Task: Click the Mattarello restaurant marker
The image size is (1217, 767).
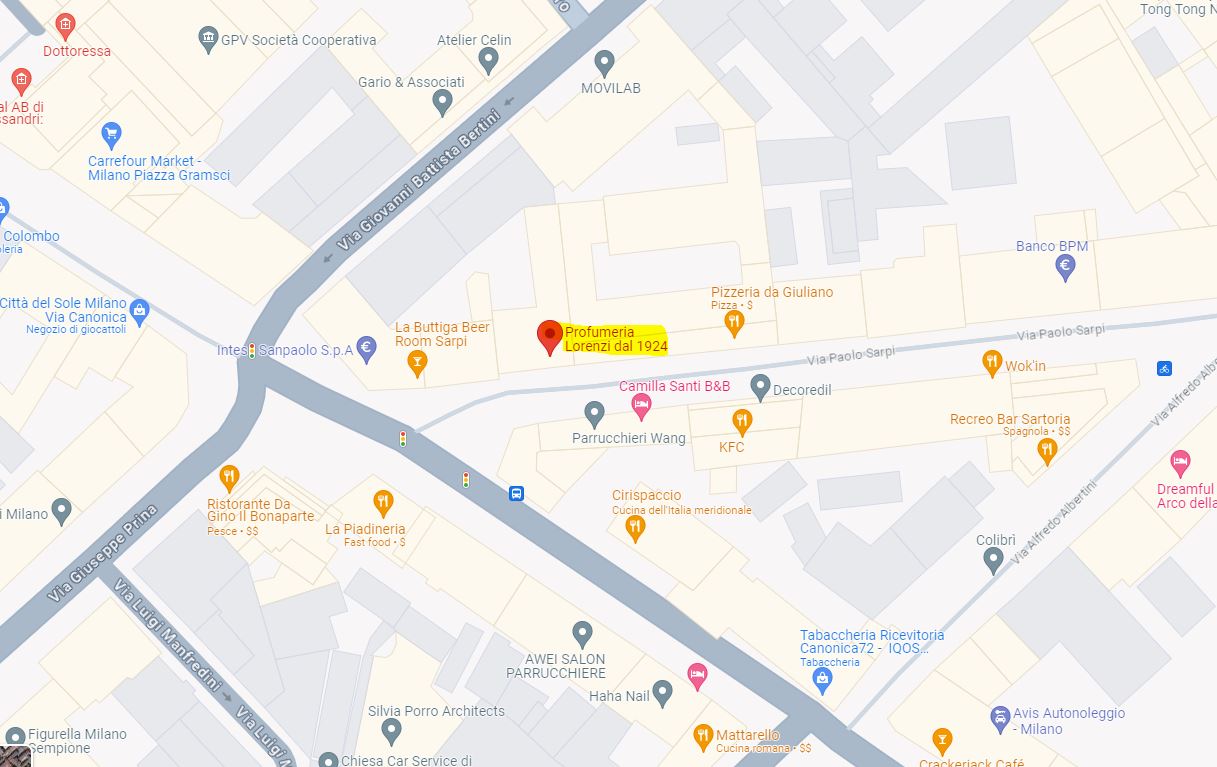Action: (703, 738)
